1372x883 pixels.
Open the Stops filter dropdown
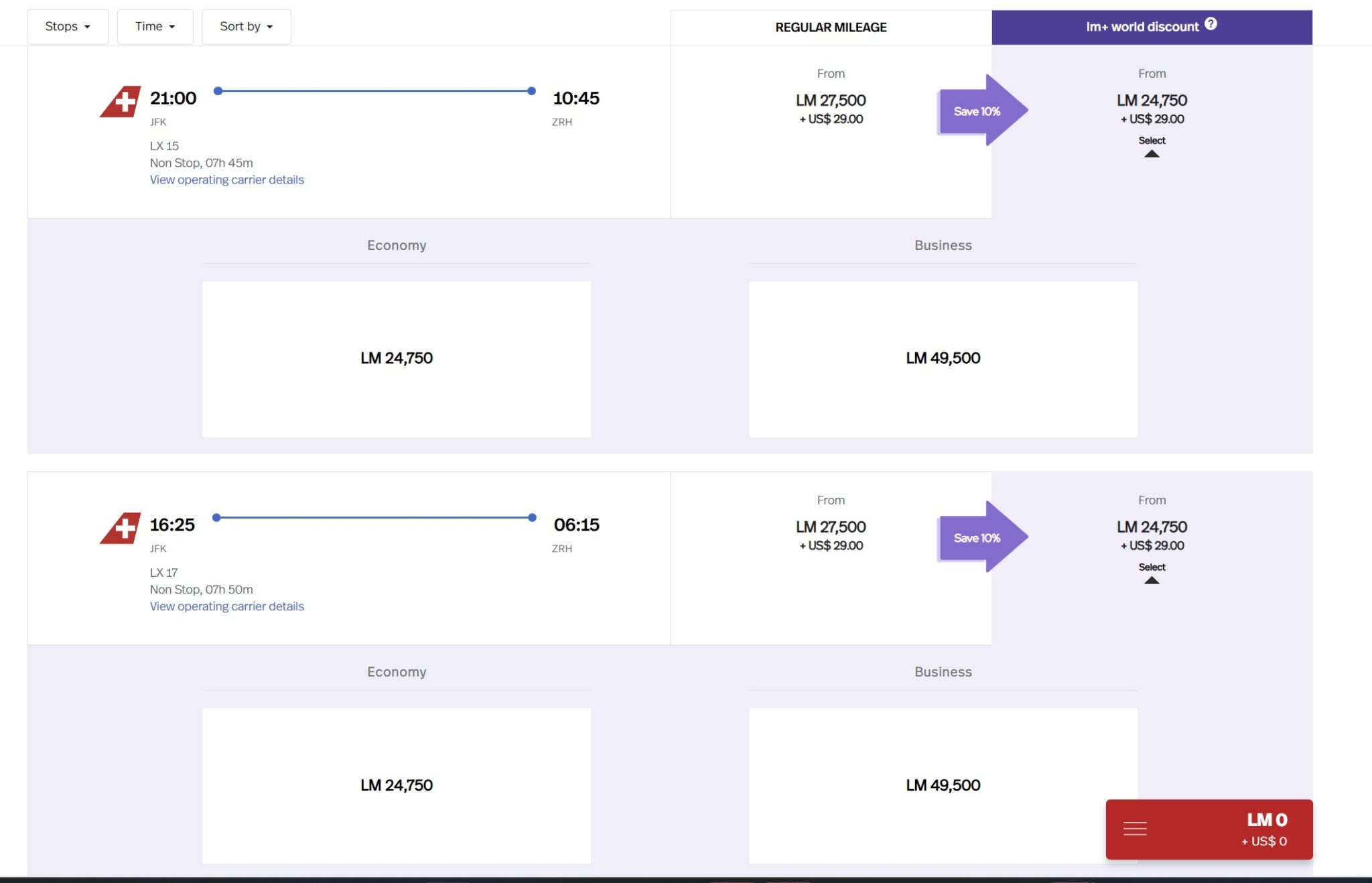click(67, 27)
